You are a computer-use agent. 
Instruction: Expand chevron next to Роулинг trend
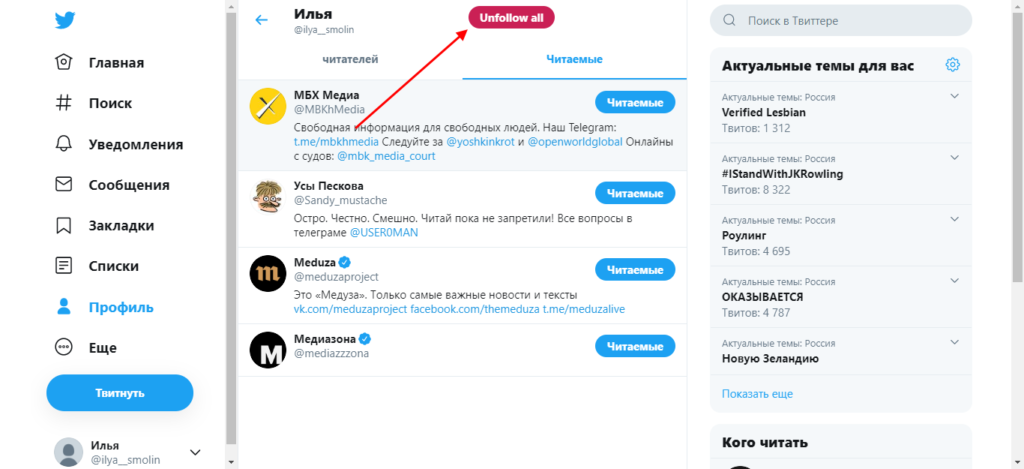click(954, 221)
